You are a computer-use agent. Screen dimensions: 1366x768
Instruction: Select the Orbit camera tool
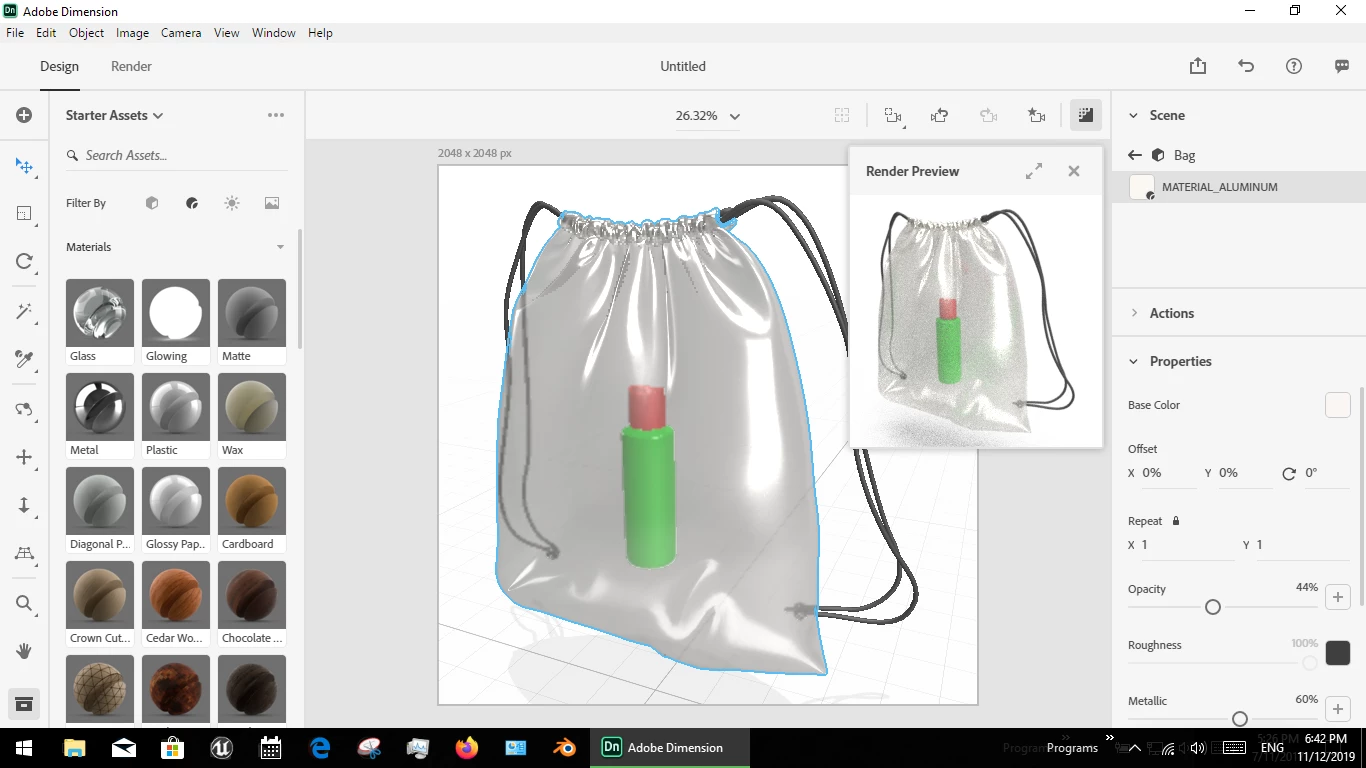[24, 409]
